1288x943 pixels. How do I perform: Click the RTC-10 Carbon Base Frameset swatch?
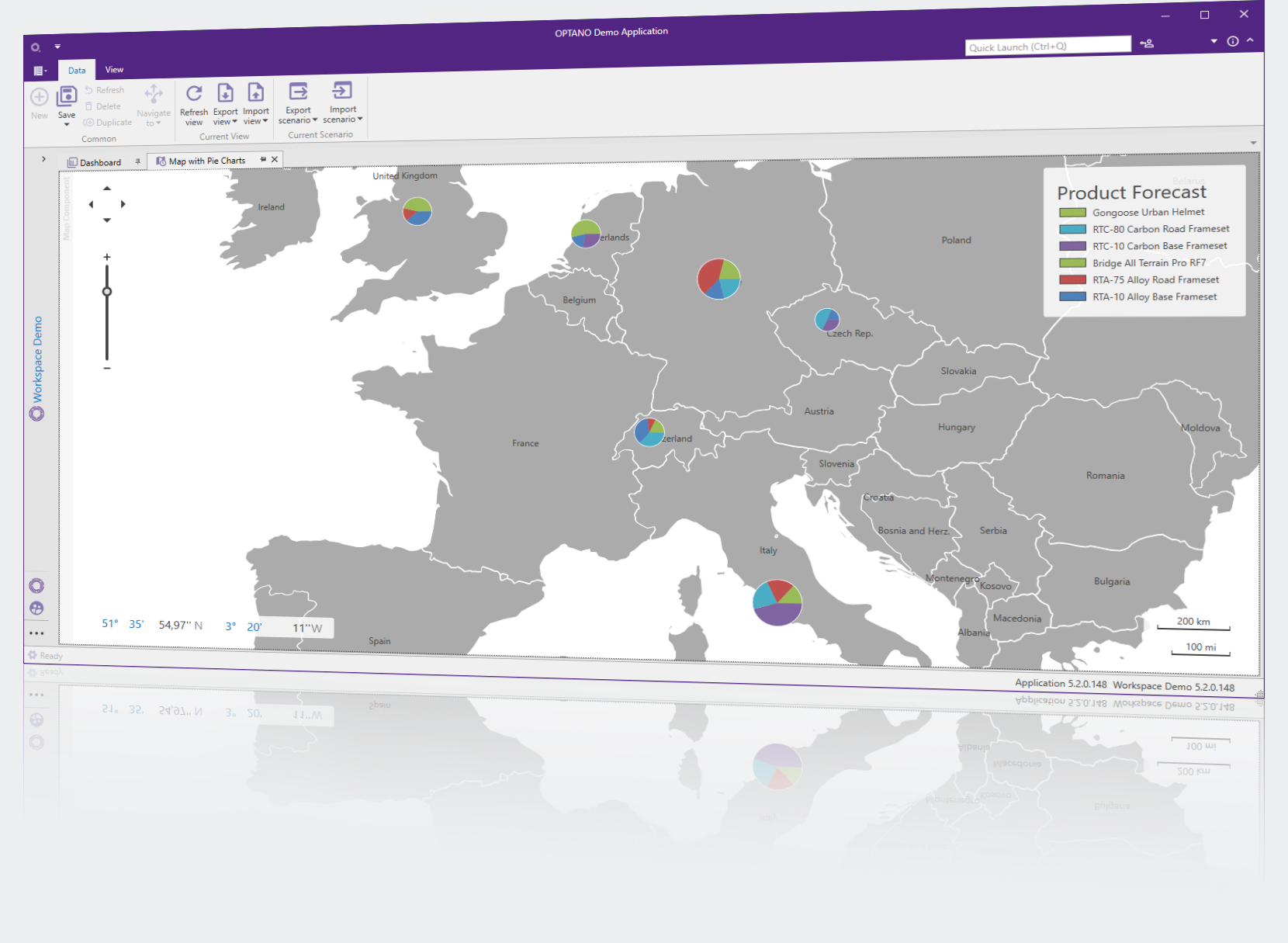pyautogui.click(x=1072, y=246)
